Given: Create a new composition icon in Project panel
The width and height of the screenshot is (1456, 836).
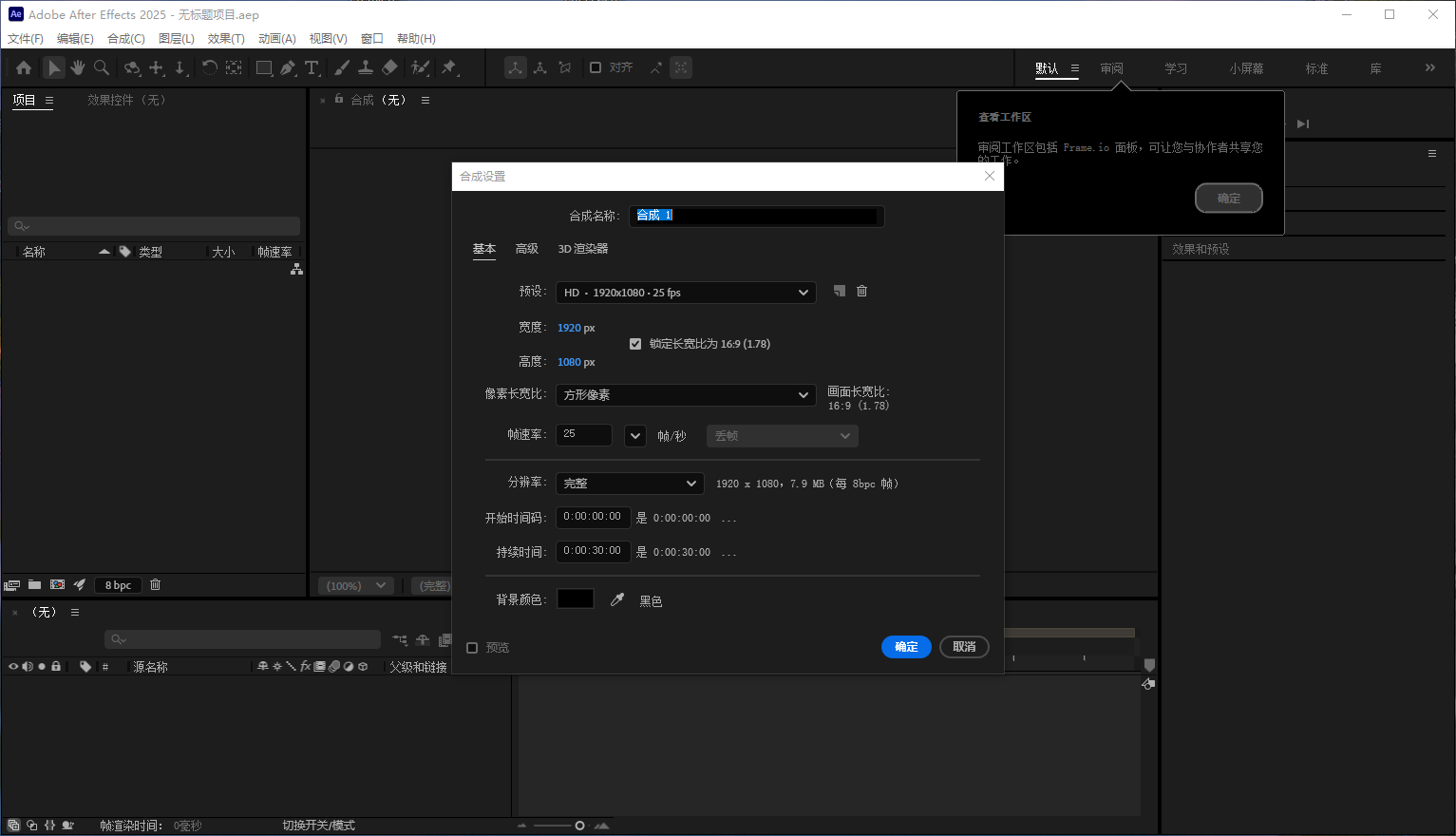Looking at the screenshot, I should [57, 585].
